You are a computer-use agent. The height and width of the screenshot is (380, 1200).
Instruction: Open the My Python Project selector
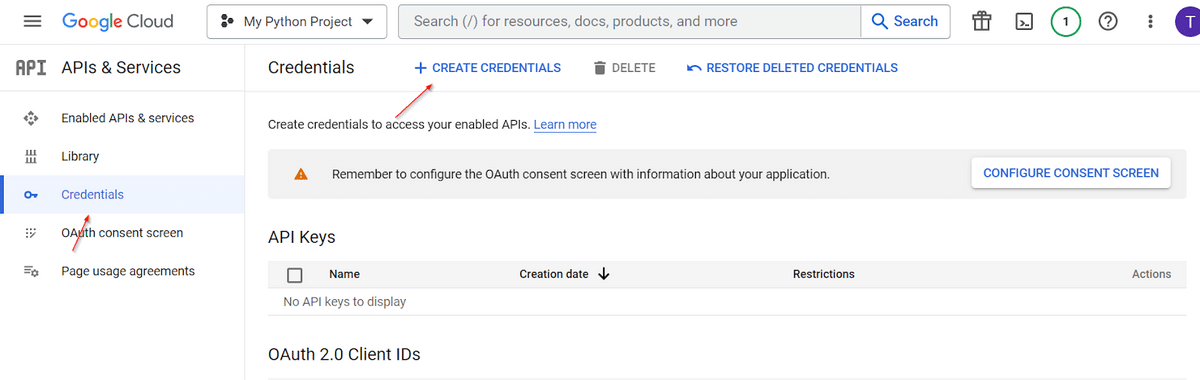click(x=296, y=21)
